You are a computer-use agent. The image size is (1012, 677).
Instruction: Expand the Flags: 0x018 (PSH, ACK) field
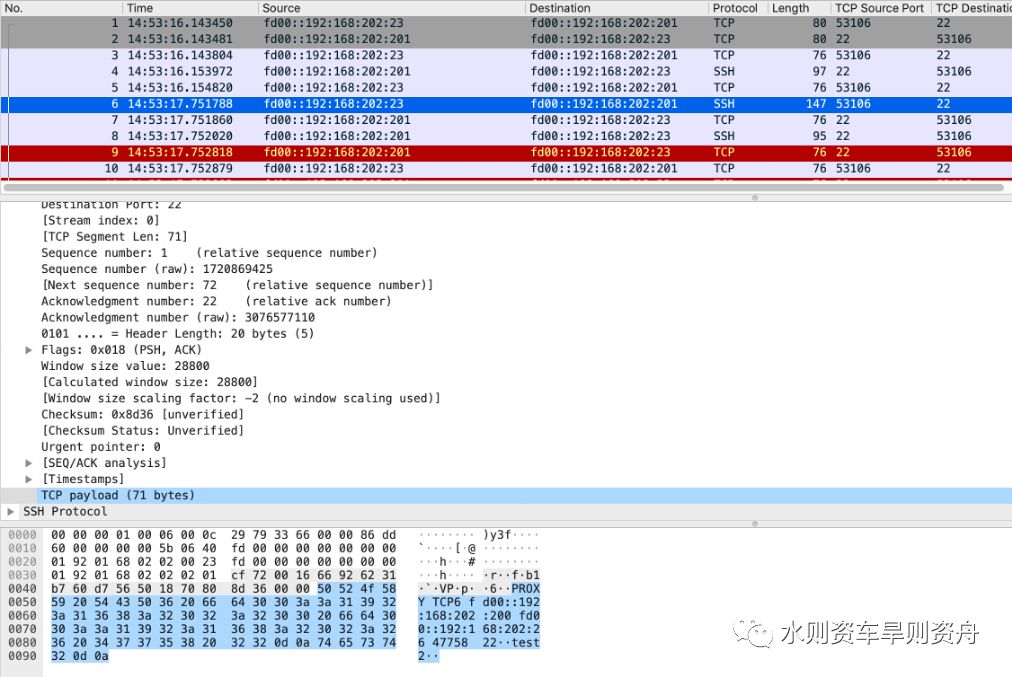tap(28, 350)
